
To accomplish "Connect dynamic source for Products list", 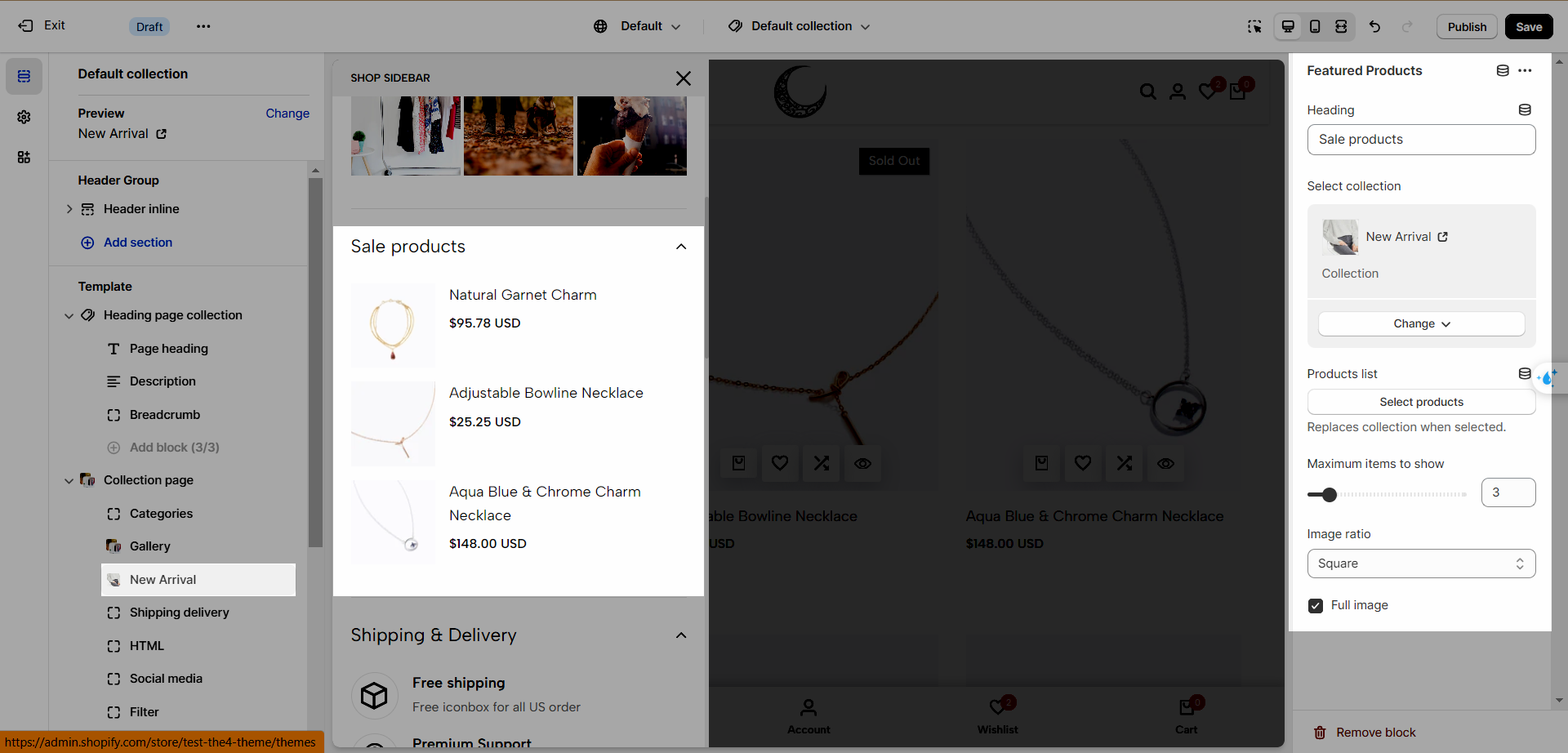I will 1525,373.
